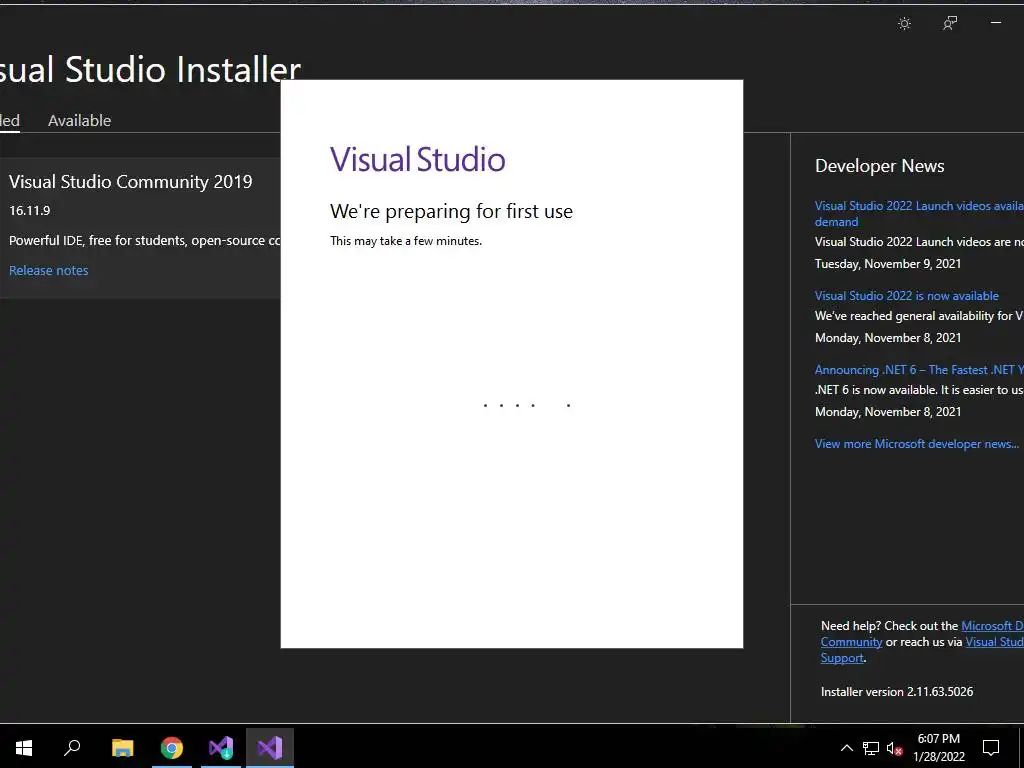Click version number 16.11.9
The height and width of the screenshot is (768, 1024).
(x=29, y=210)
